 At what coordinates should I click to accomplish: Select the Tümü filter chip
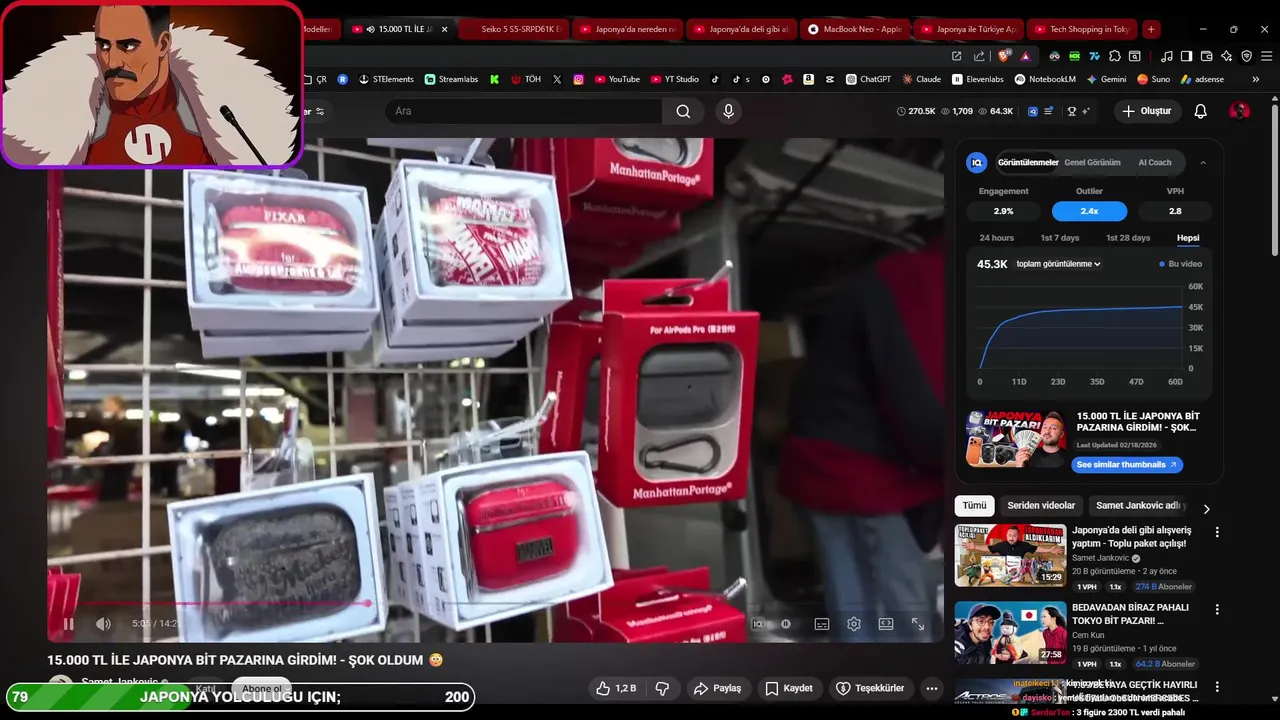(974, 506)
